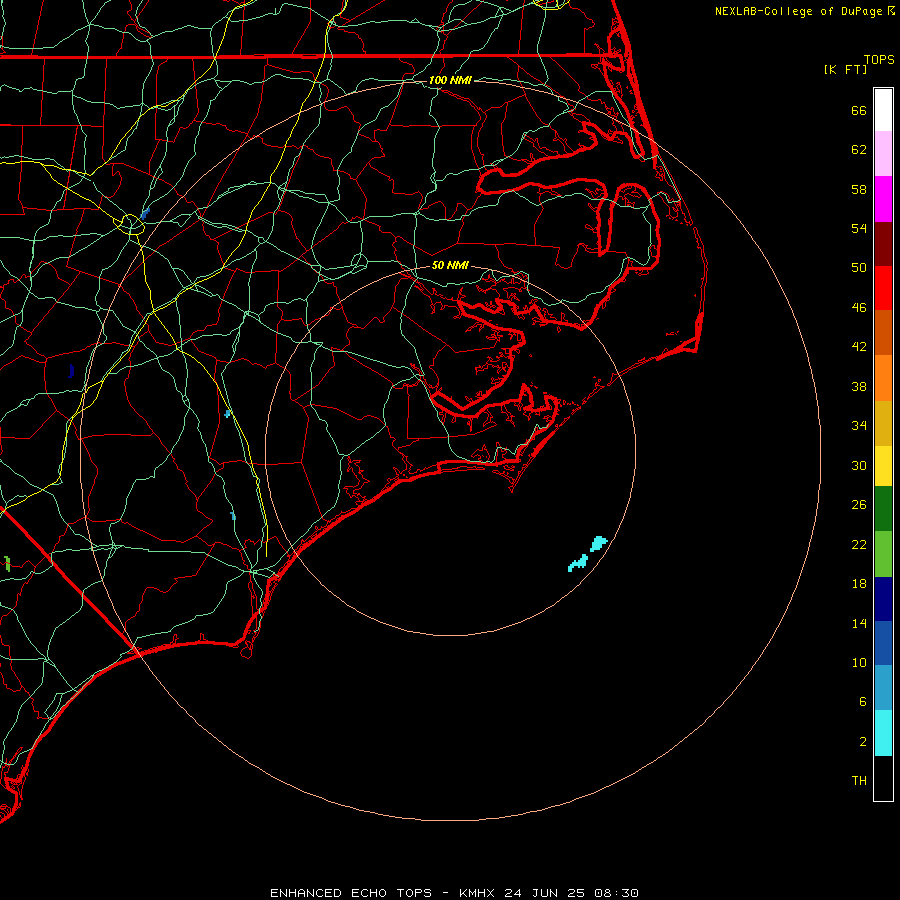The width and height of the screenshot is (900, 900).
Task: Select the dark orange legend color band
Action: [883, 333]
